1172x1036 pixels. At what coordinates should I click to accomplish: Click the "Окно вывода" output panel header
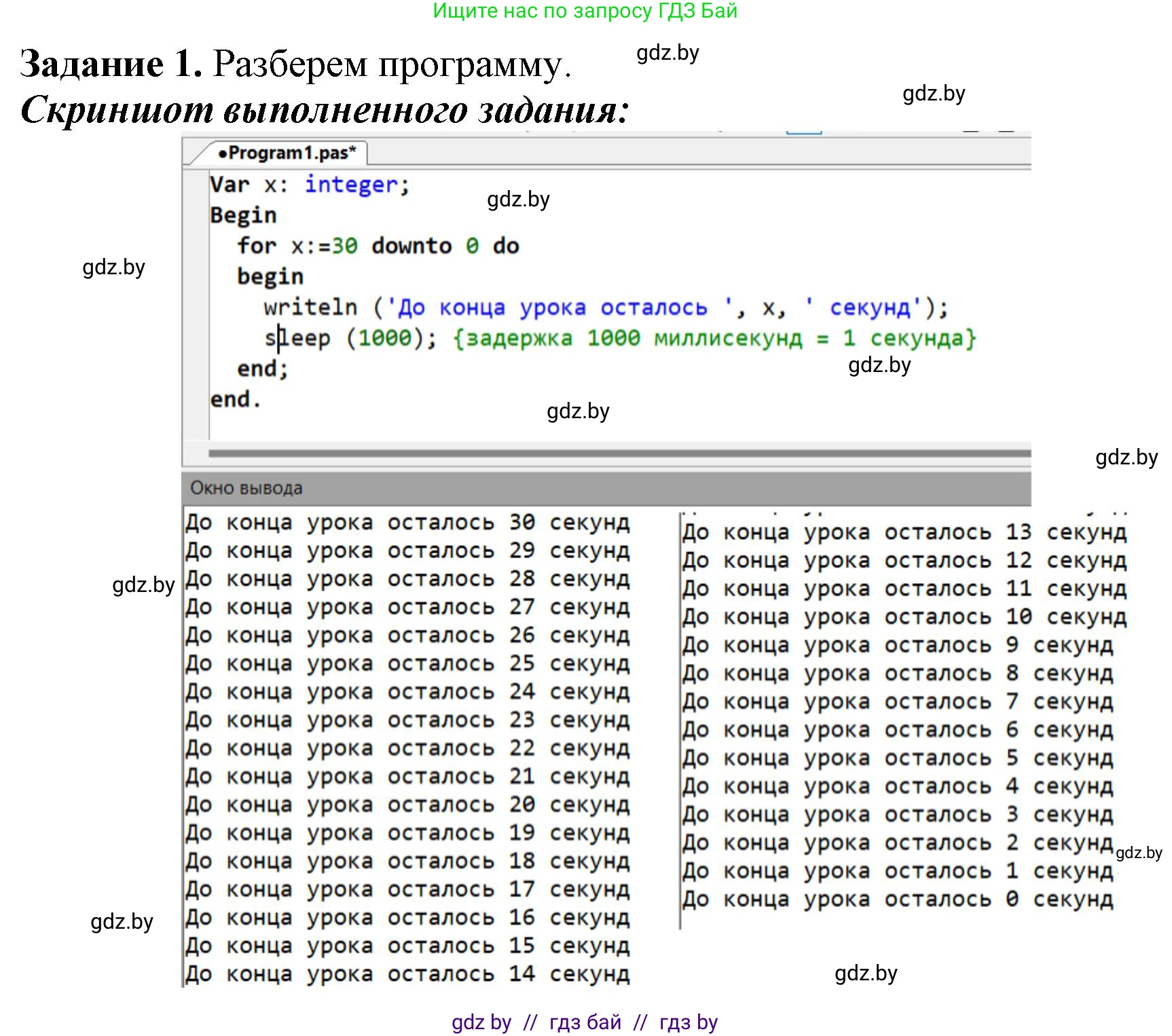tap(246, 488)
